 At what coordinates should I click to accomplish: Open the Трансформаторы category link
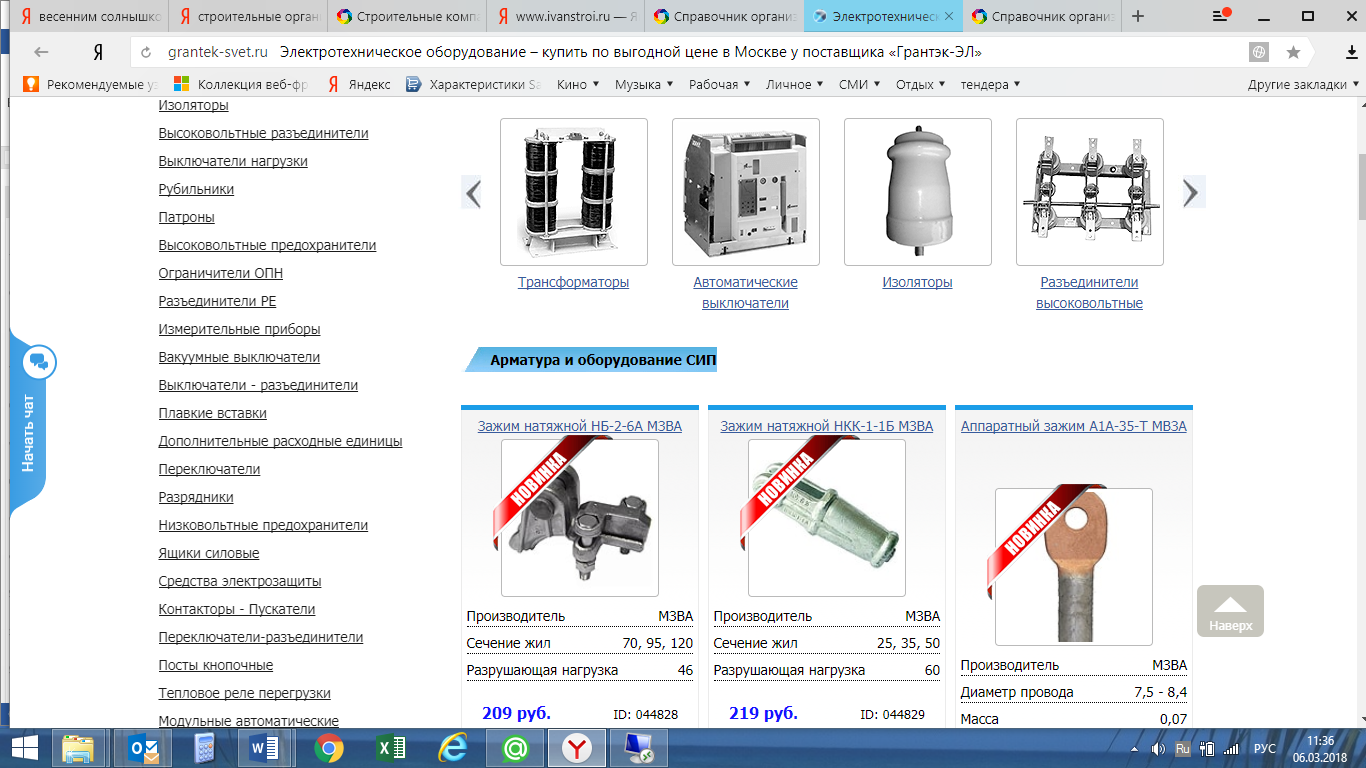tap(573, 282)
